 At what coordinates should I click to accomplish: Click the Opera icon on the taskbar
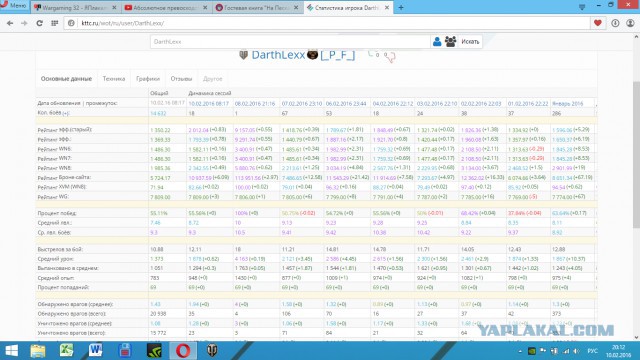pyautogui.click(x=183, y=351)
